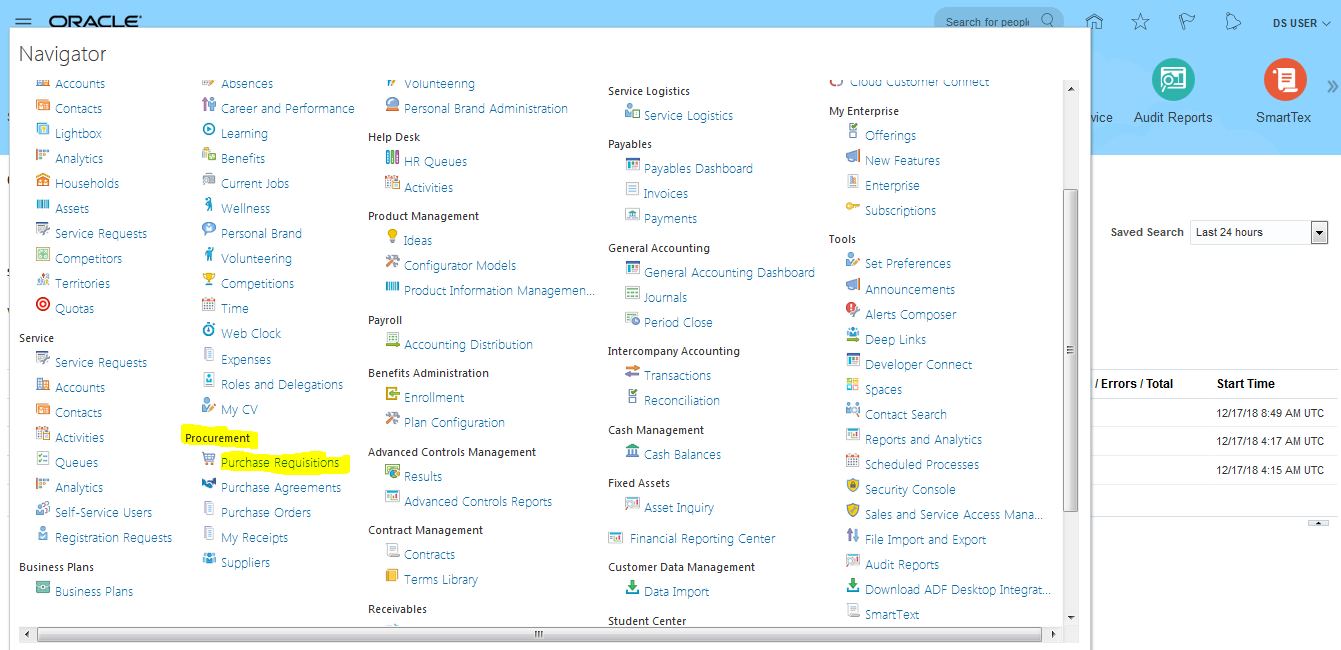Click the small collapse arrow below the table

click(1318, 523)
